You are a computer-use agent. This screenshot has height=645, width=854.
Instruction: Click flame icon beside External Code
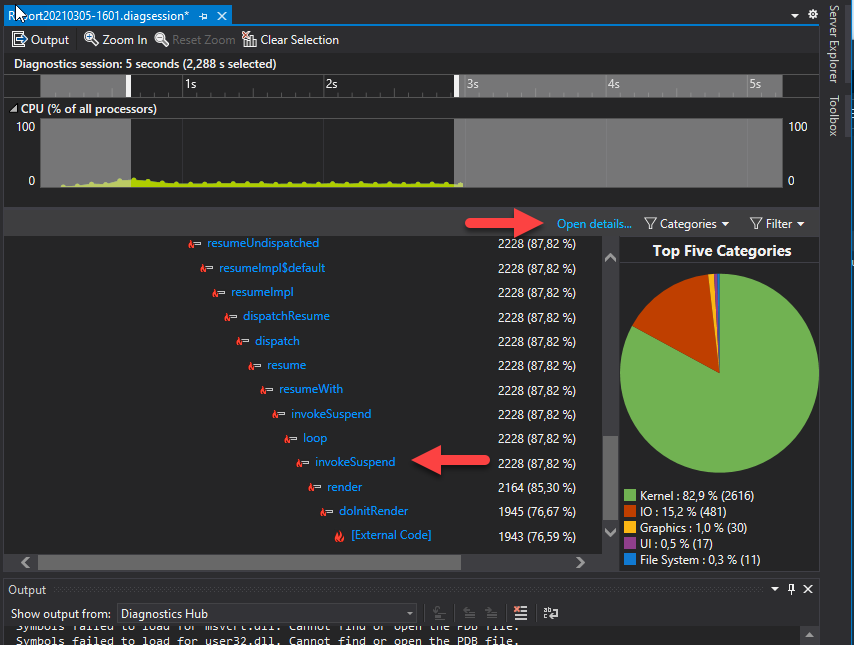click(340, 536)
